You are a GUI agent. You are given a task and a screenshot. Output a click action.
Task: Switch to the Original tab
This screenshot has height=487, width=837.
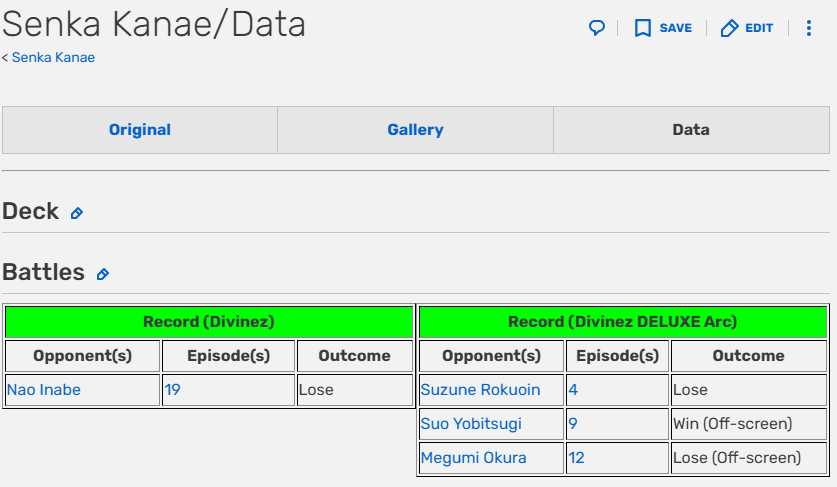point(140,130)
